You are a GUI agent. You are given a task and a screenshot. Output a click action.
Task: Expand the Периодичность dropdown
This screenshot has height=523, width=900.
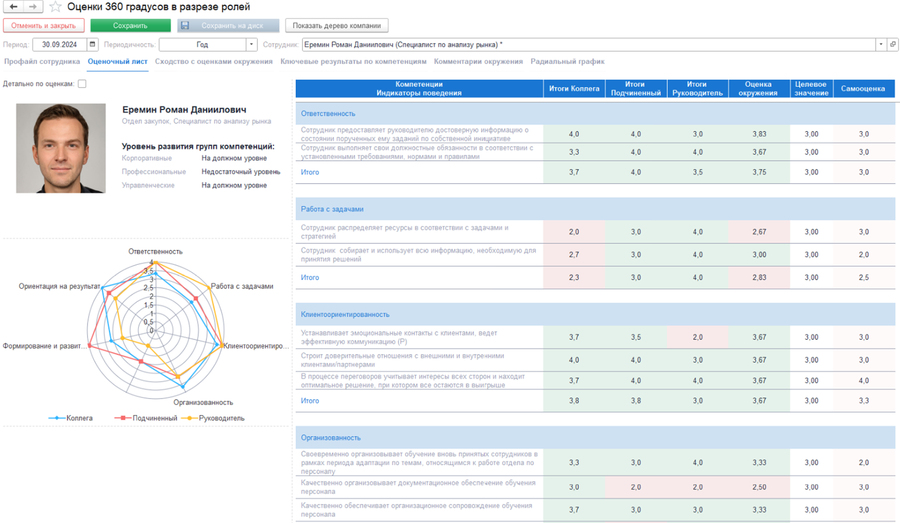click(251, 45)
